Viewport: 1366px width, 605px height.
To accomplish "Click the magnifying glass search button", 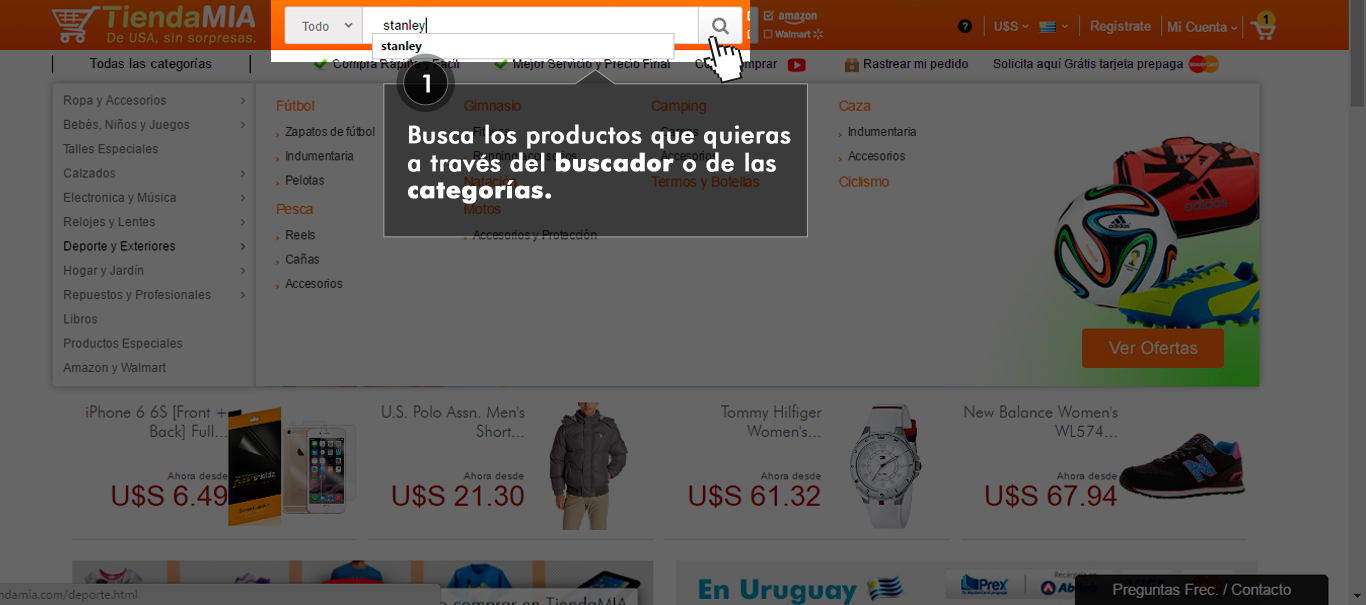I will 720,26.
